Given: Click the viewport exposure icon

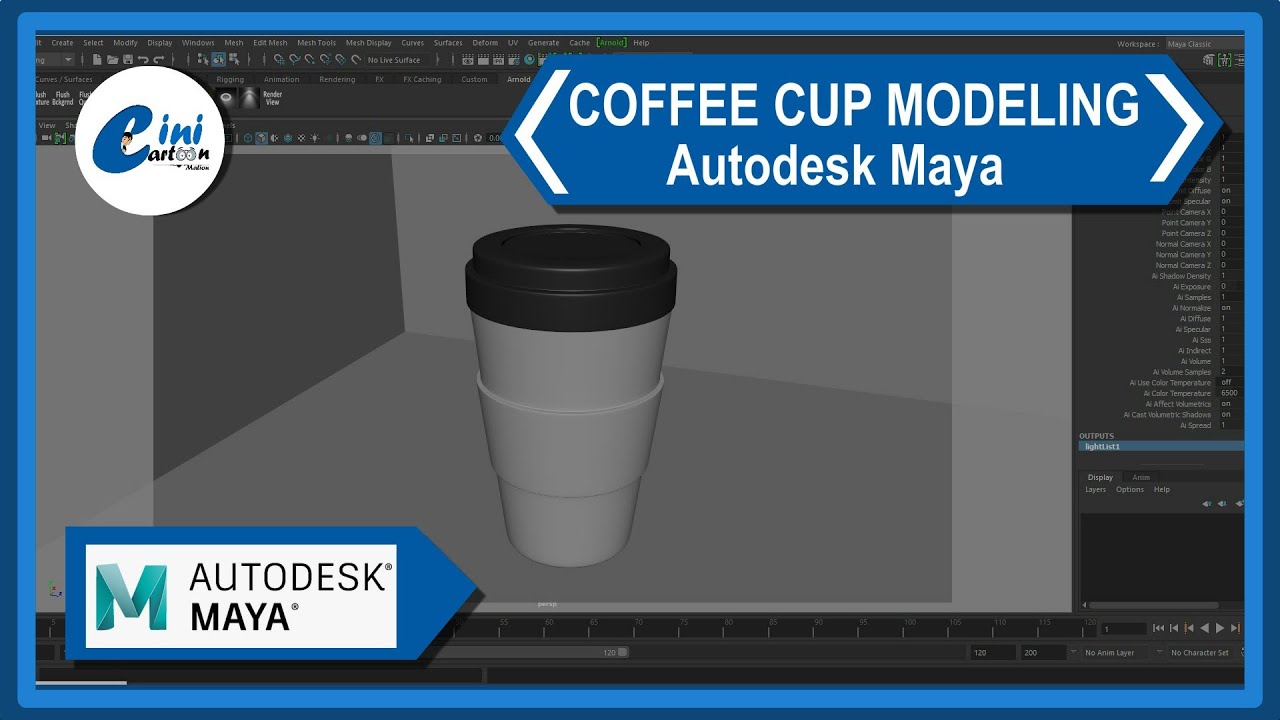Looking at the screenshot, I should pos(477,138).
